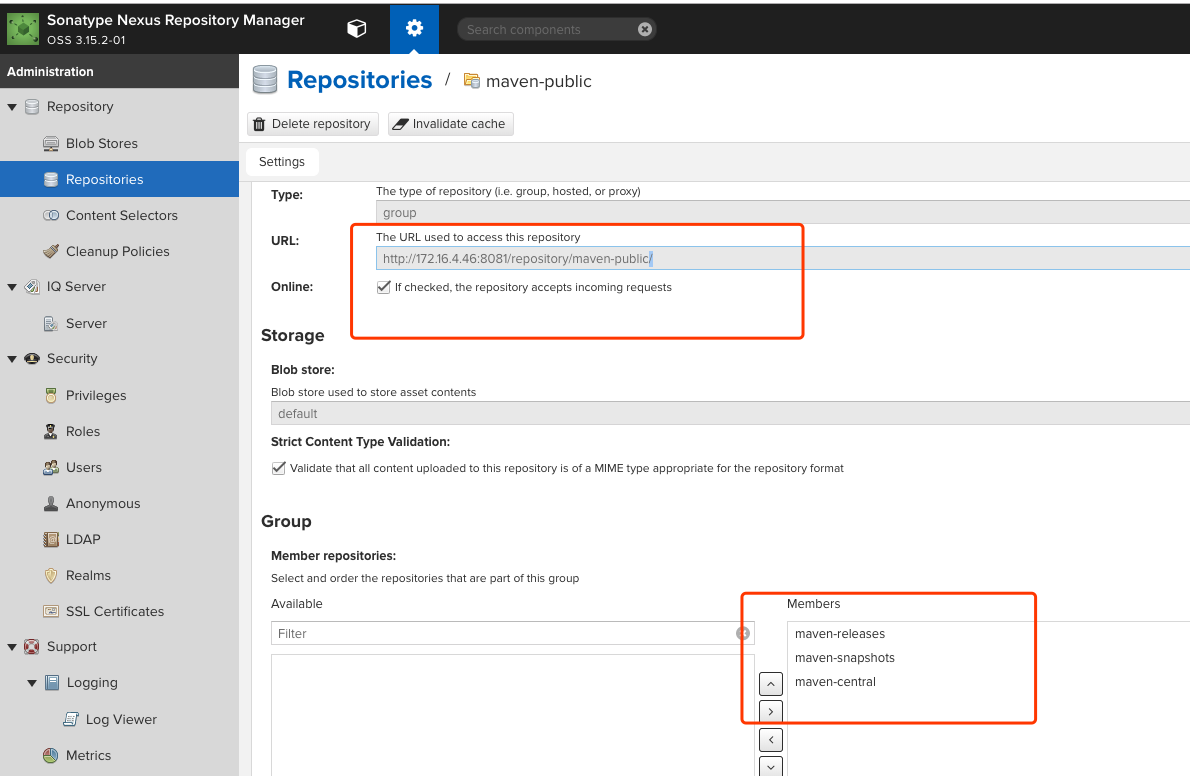The width and height of the screenshot is (1190, 776).
Task: Open the Metrics page
Action: pyautogui.click(x=88, y=755)
